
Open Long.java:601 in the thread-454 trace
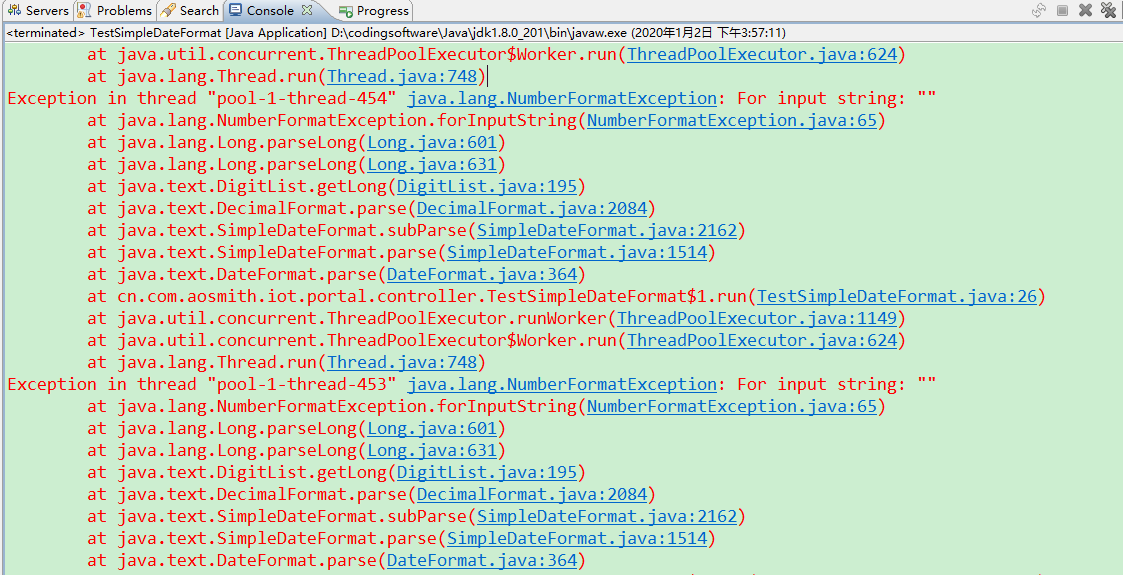pos(432,142)
